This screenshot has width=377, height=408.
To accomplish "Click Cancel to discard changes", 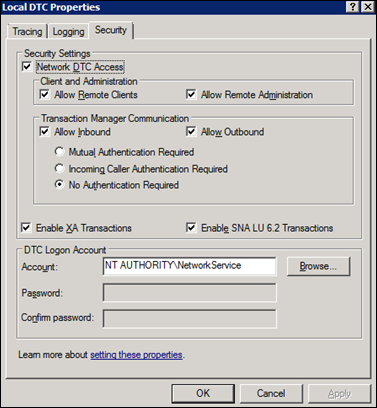I will pos(271,393).
